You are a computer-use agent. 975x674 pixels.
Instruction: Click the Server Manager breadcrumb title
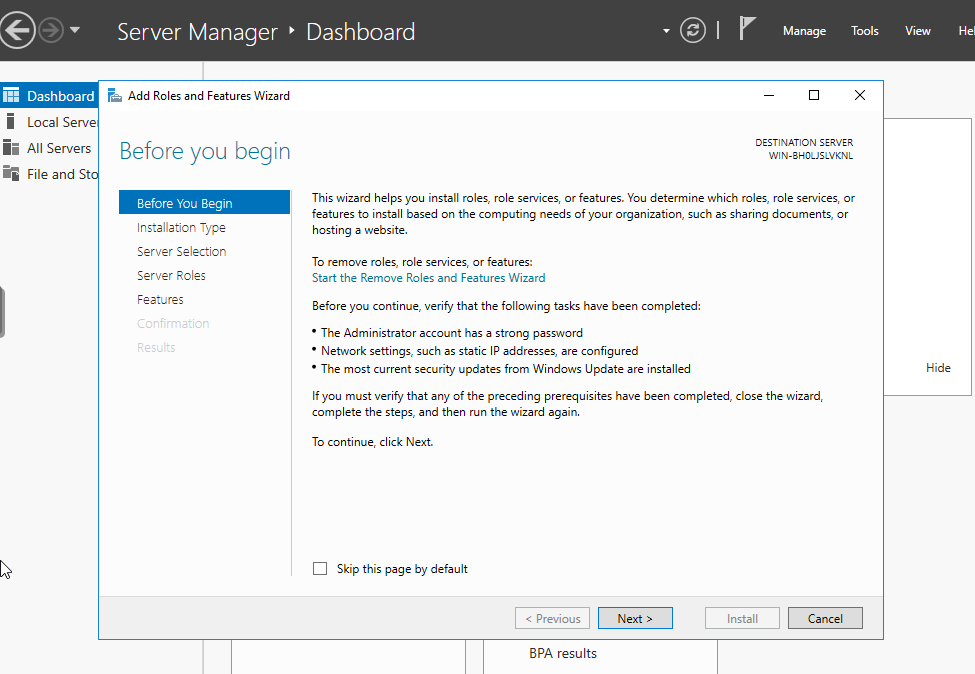pos(197,32)
